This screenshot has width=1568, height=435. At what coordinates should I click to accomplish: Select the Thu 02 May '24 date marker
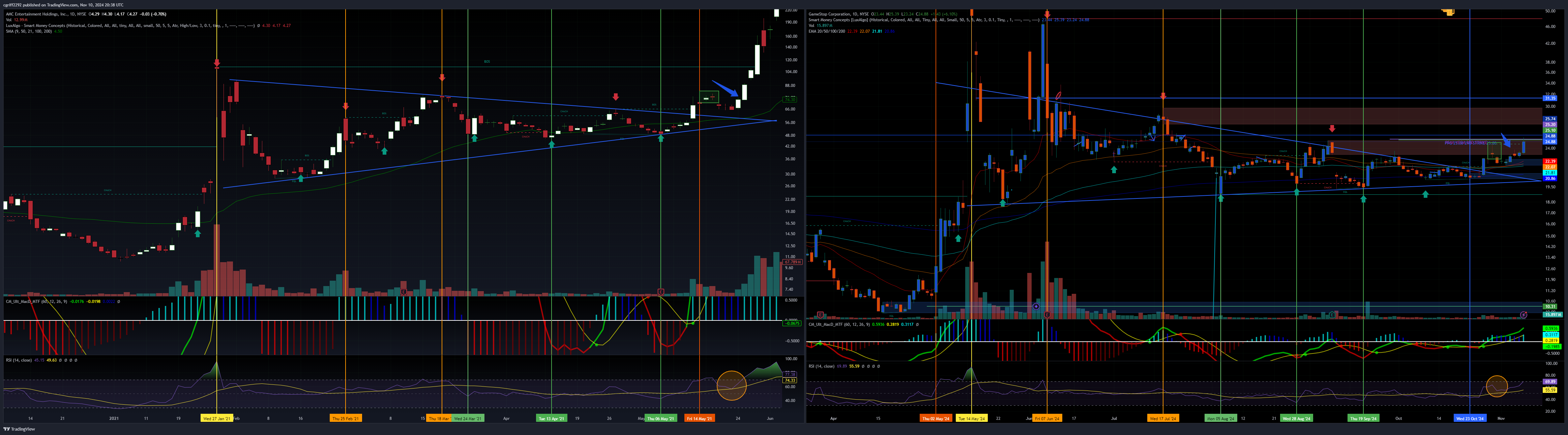tap(936, 418)
